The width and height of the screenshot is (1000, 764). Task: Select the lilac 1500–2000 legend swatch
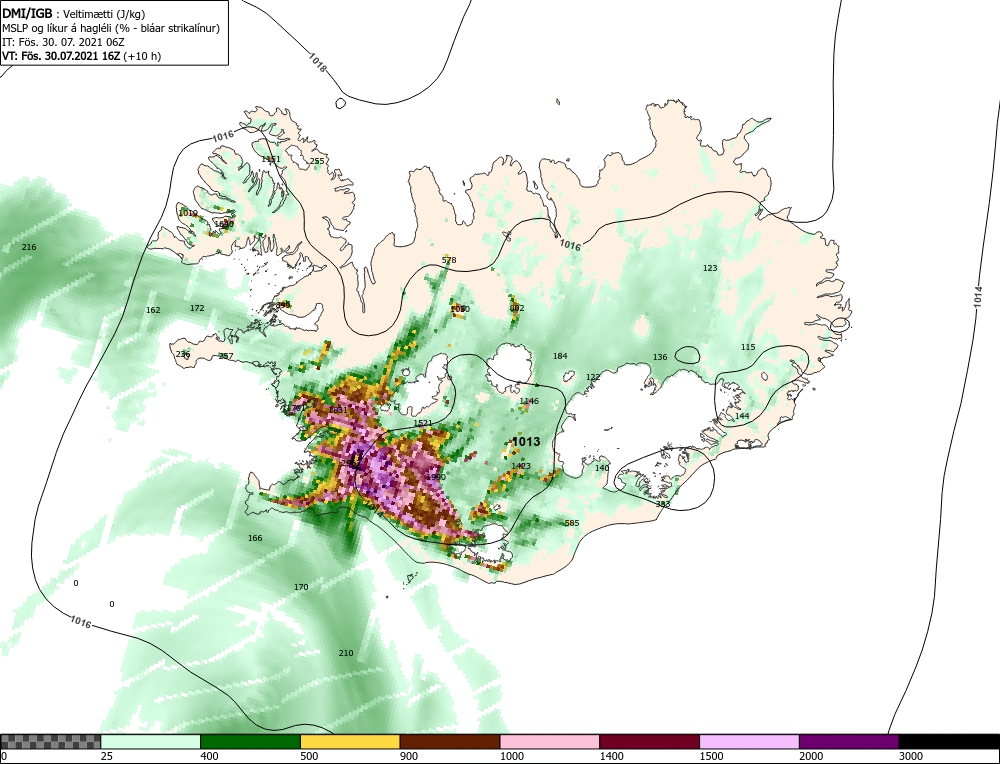point(749,742)
